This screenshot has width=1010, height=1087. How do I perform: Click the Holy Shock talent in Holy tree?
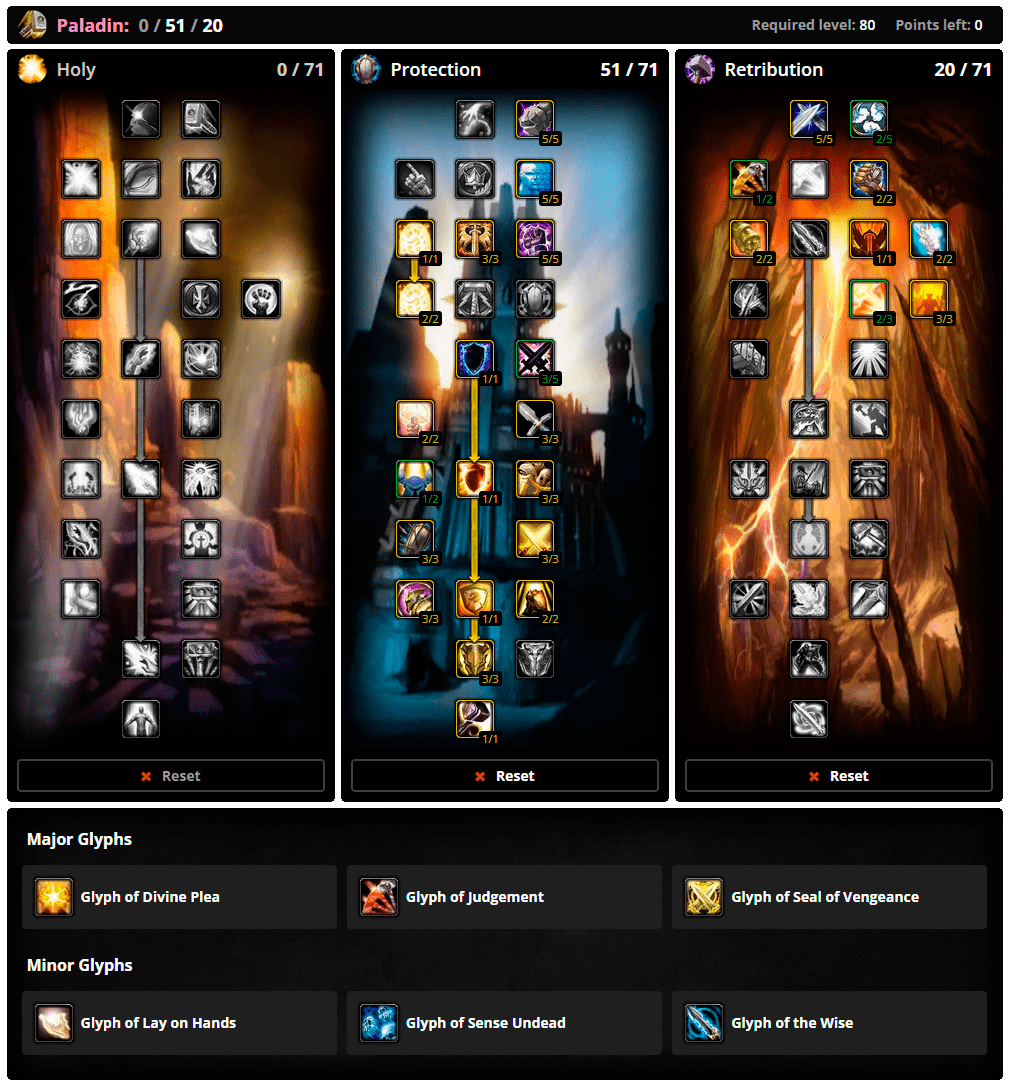click(141, 479)
